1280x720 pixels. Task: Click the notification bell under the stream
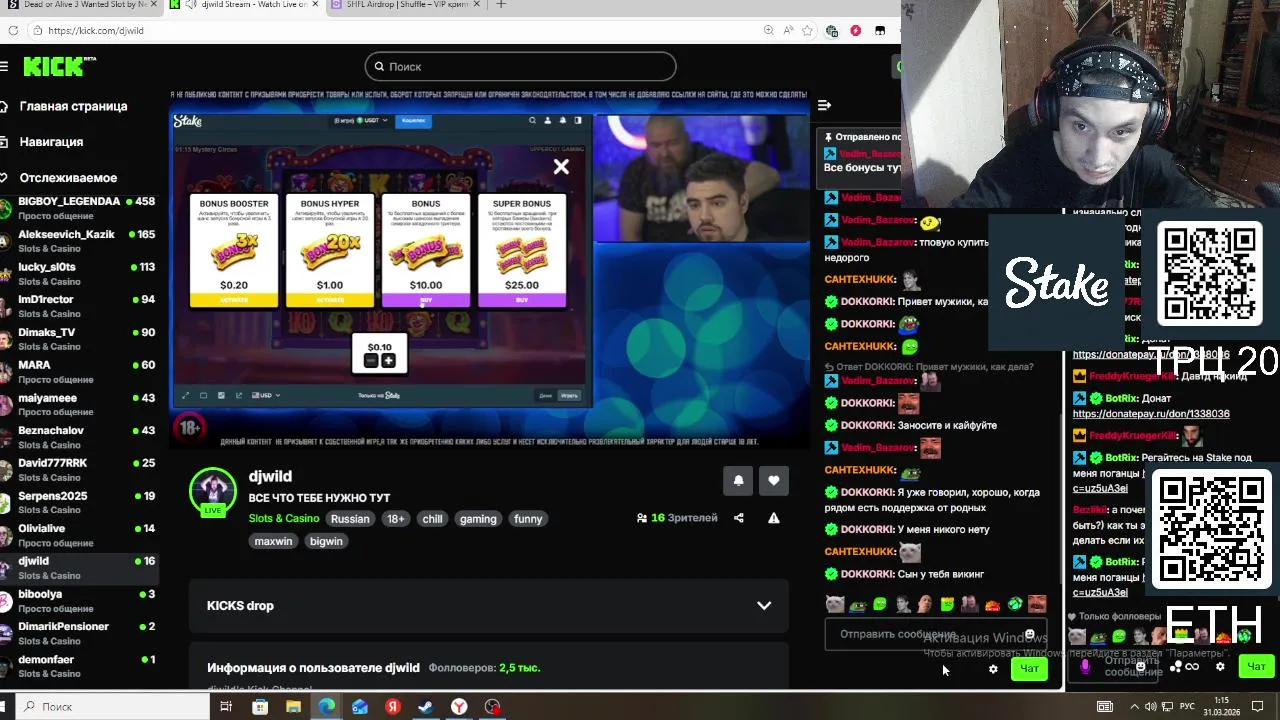(738, 480)
